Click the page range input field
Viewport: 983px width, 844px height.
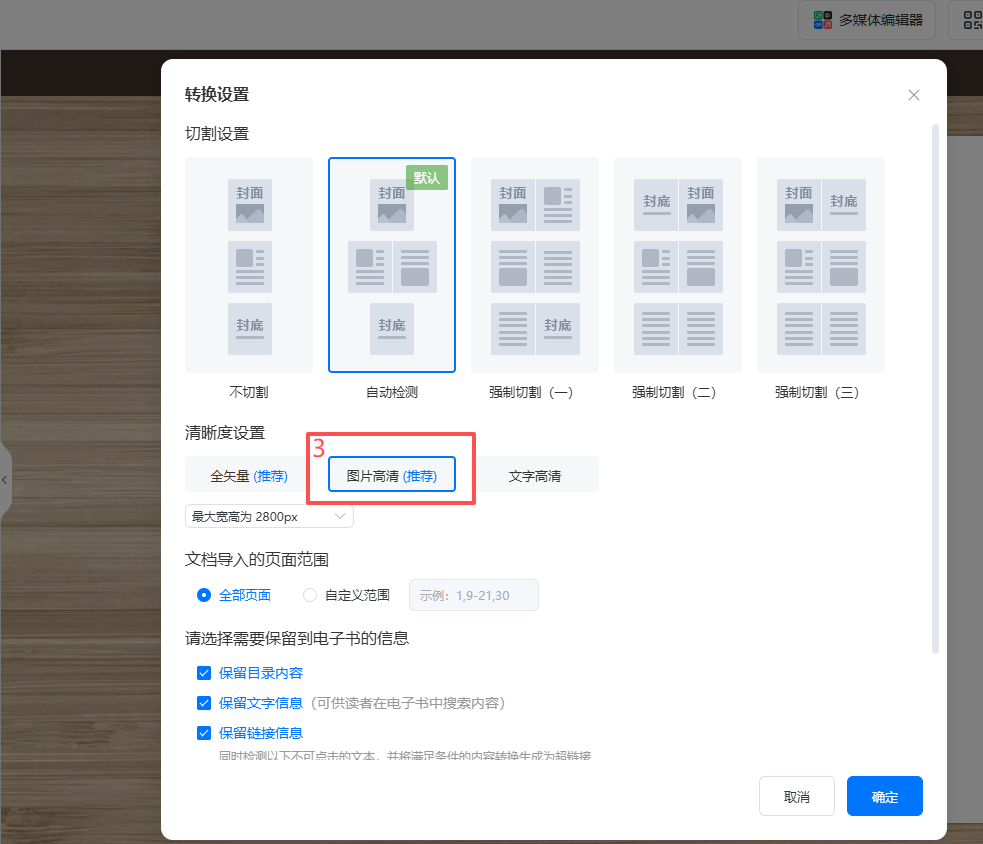pyautogui.click(x=474, y=595)
